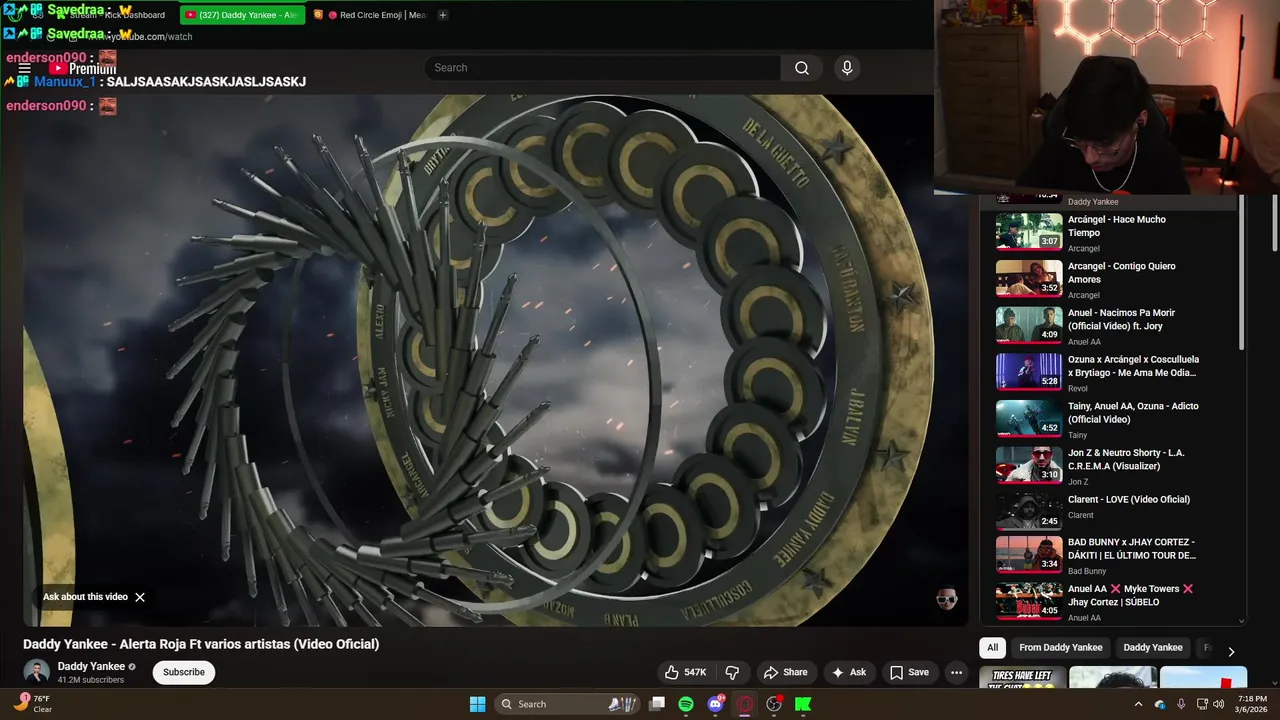Open Discord from the taskbar
Viewport: 1280px width, 720px height.
[715, 704]
